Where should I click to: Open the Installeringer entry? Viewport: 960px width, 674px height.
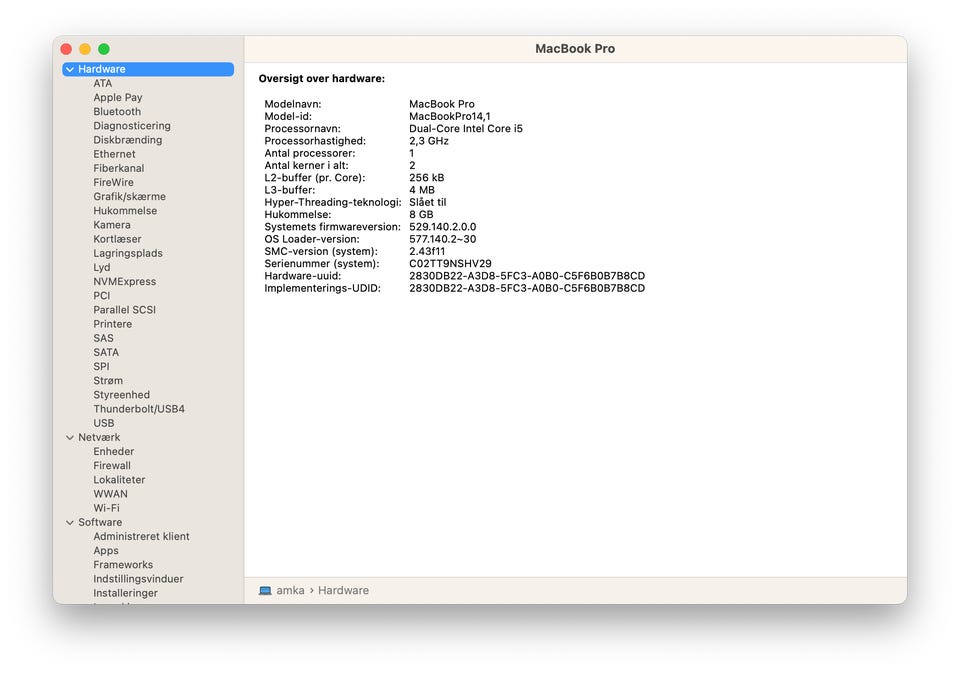tap(126, 593)
